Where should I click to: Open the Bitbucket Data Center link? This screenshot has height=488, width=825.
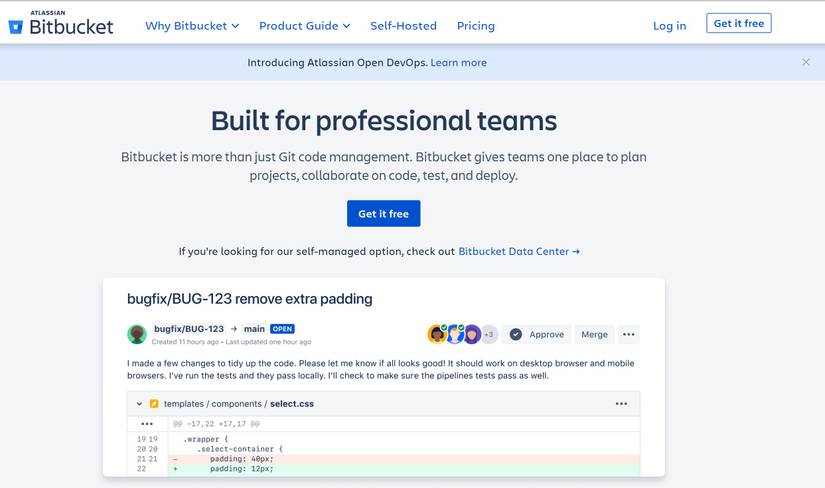tap(519, 251)
